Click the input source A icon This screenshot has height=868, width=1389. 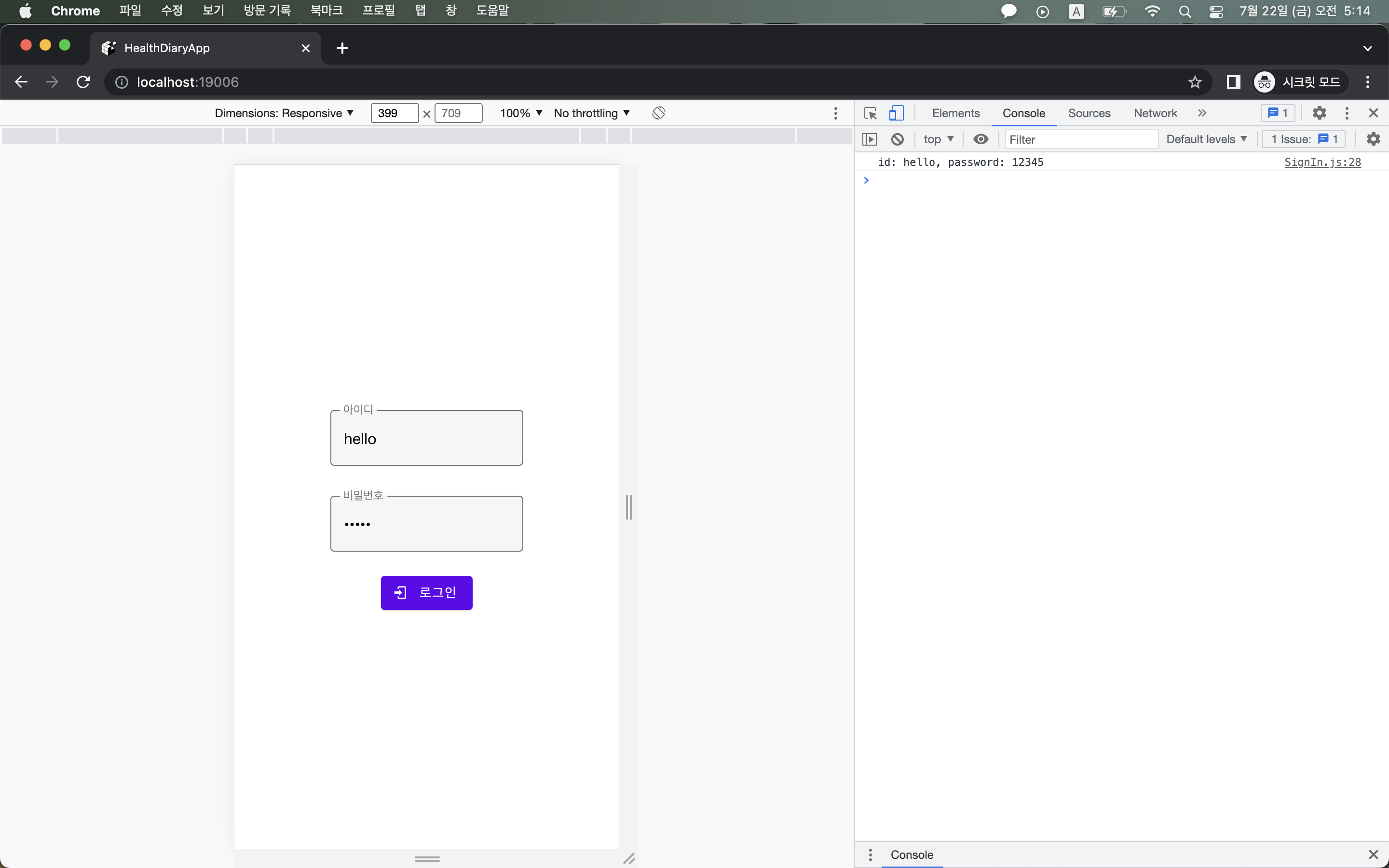pos(1076,12)
